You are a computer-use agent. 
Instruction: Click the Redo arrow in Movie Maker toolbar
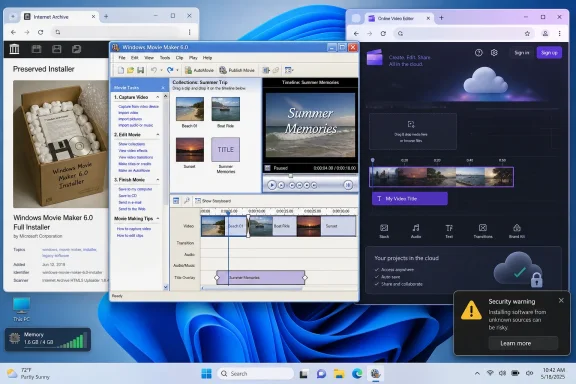point(170,70)
